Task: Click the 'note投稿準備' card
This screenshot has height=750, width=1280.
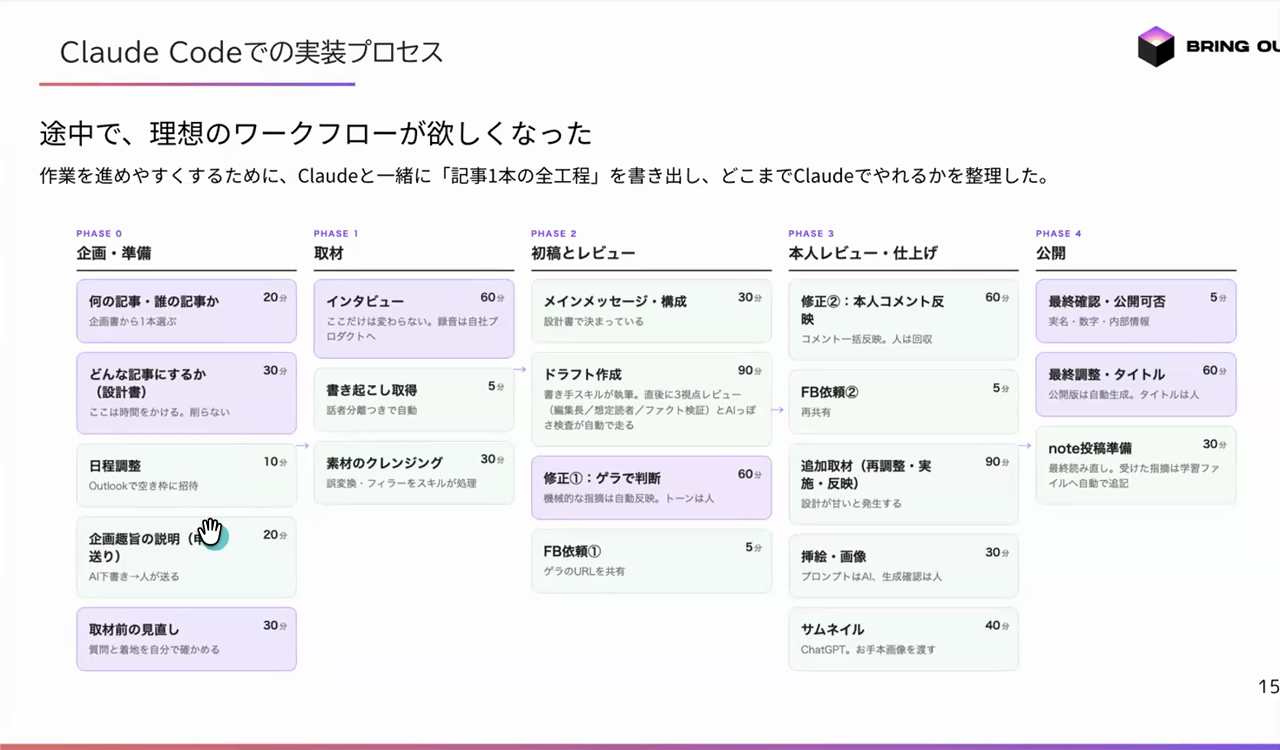Action: pos(1136,465)
